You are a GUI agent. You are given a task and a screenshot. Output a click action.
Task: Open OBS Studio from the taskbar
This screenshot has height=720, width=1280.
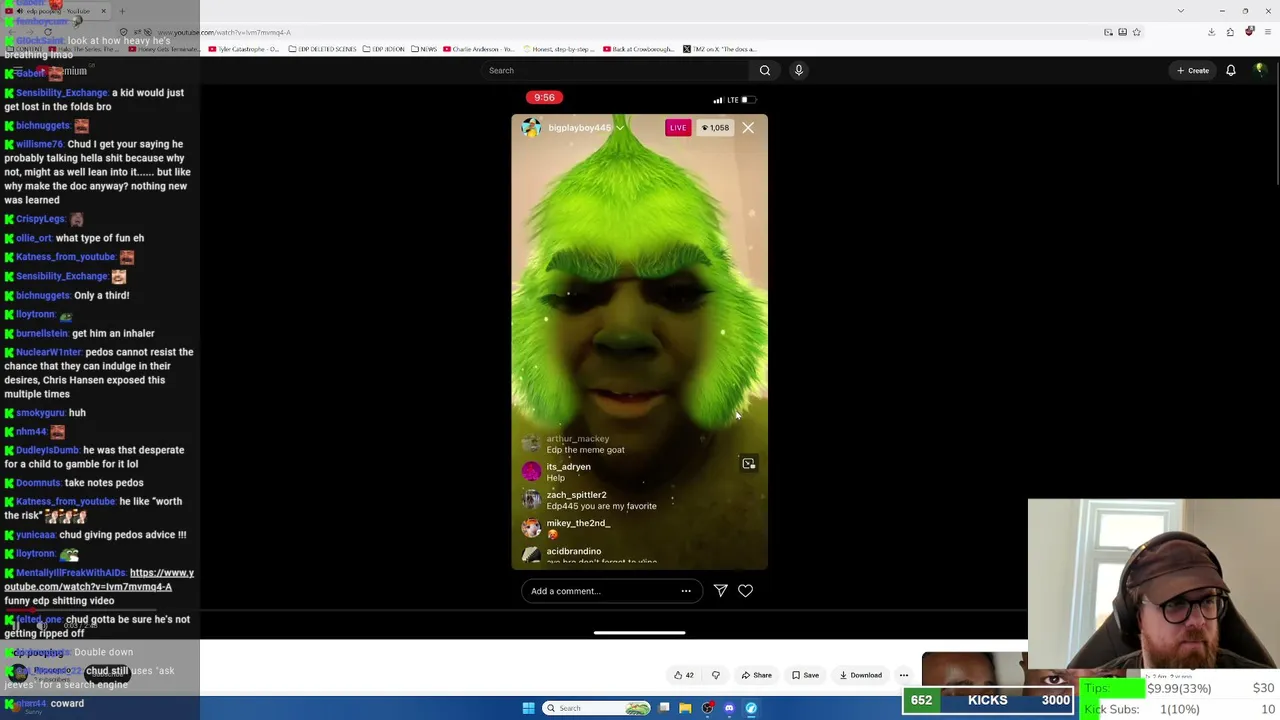707,708
